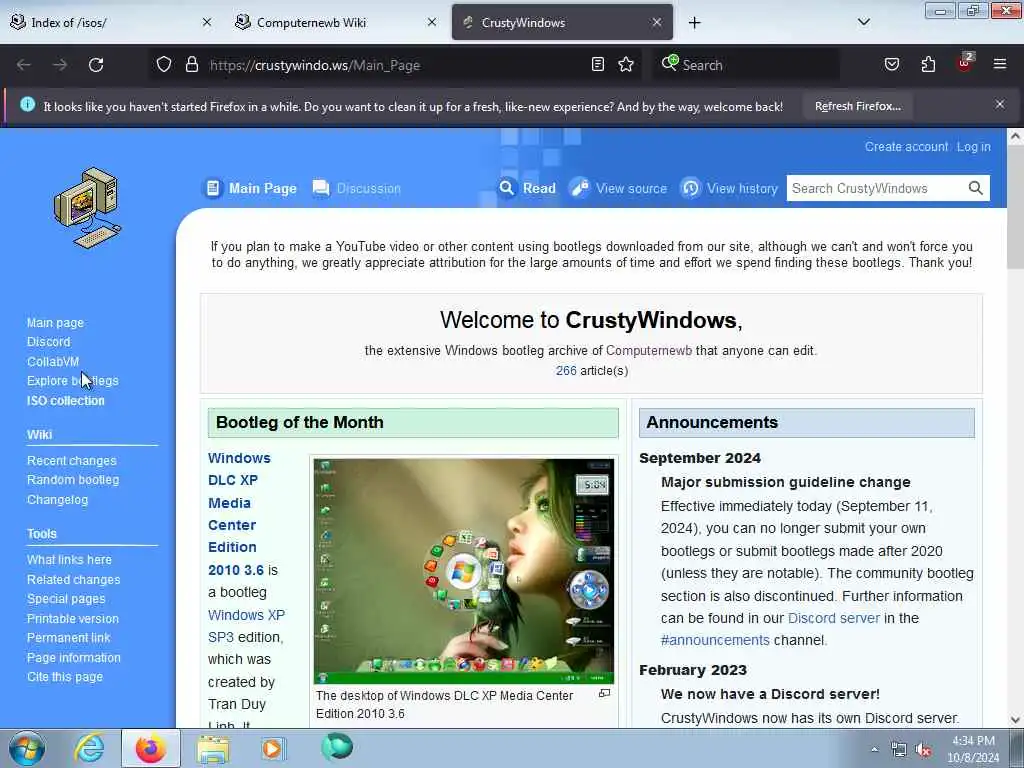Expand the list all tabs chevron
1024x768 pixels.
[863, 22]
